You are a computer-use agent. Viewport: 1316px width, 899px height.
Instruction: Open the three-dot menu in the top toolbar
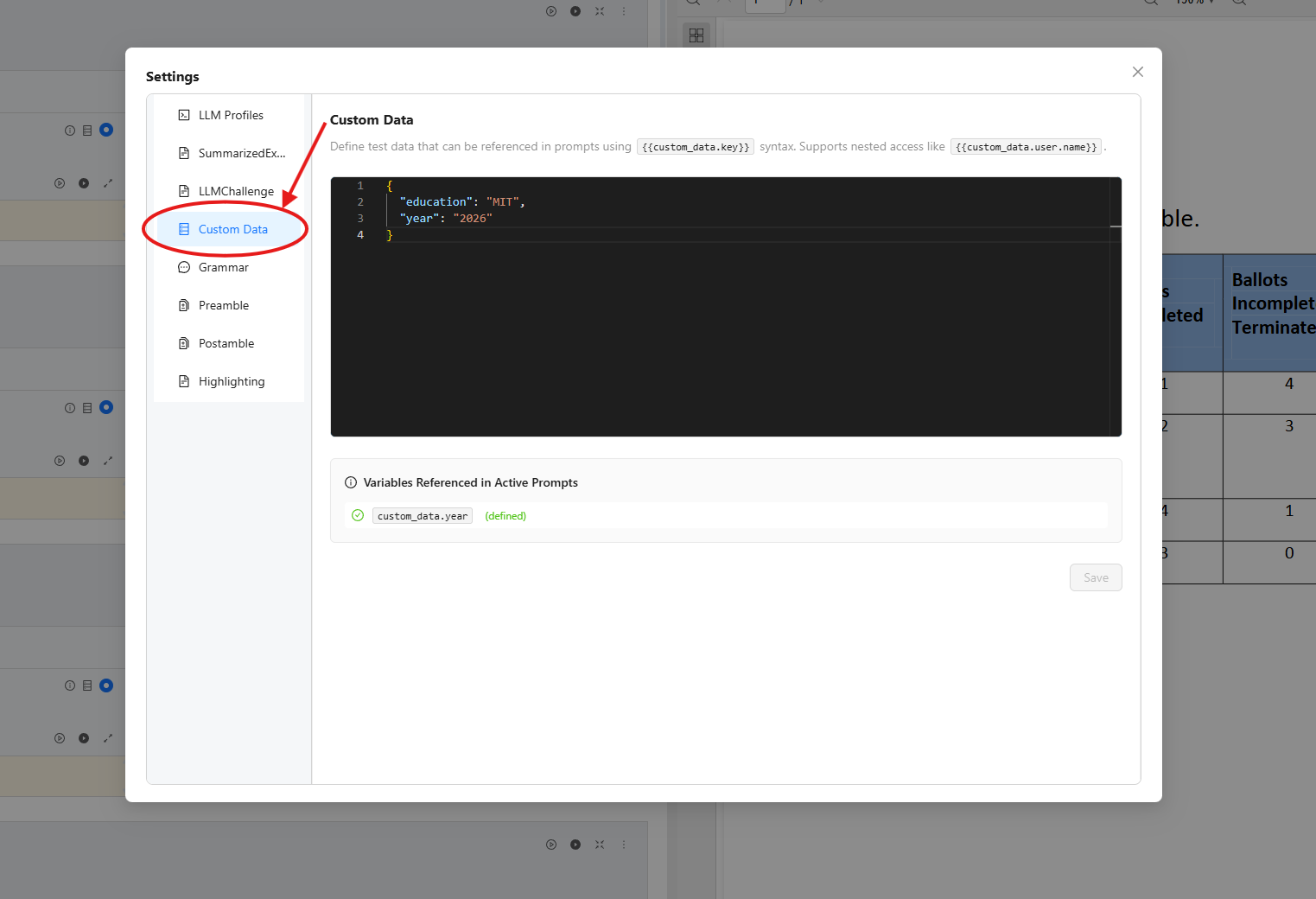point(624,11)
